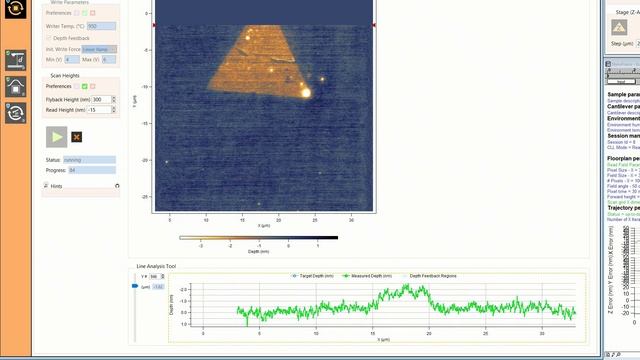The width and height of the screenshot is (640, 360).
Task: Click the Stage Z-axis triangle icon
Action: tap(619, 27)
